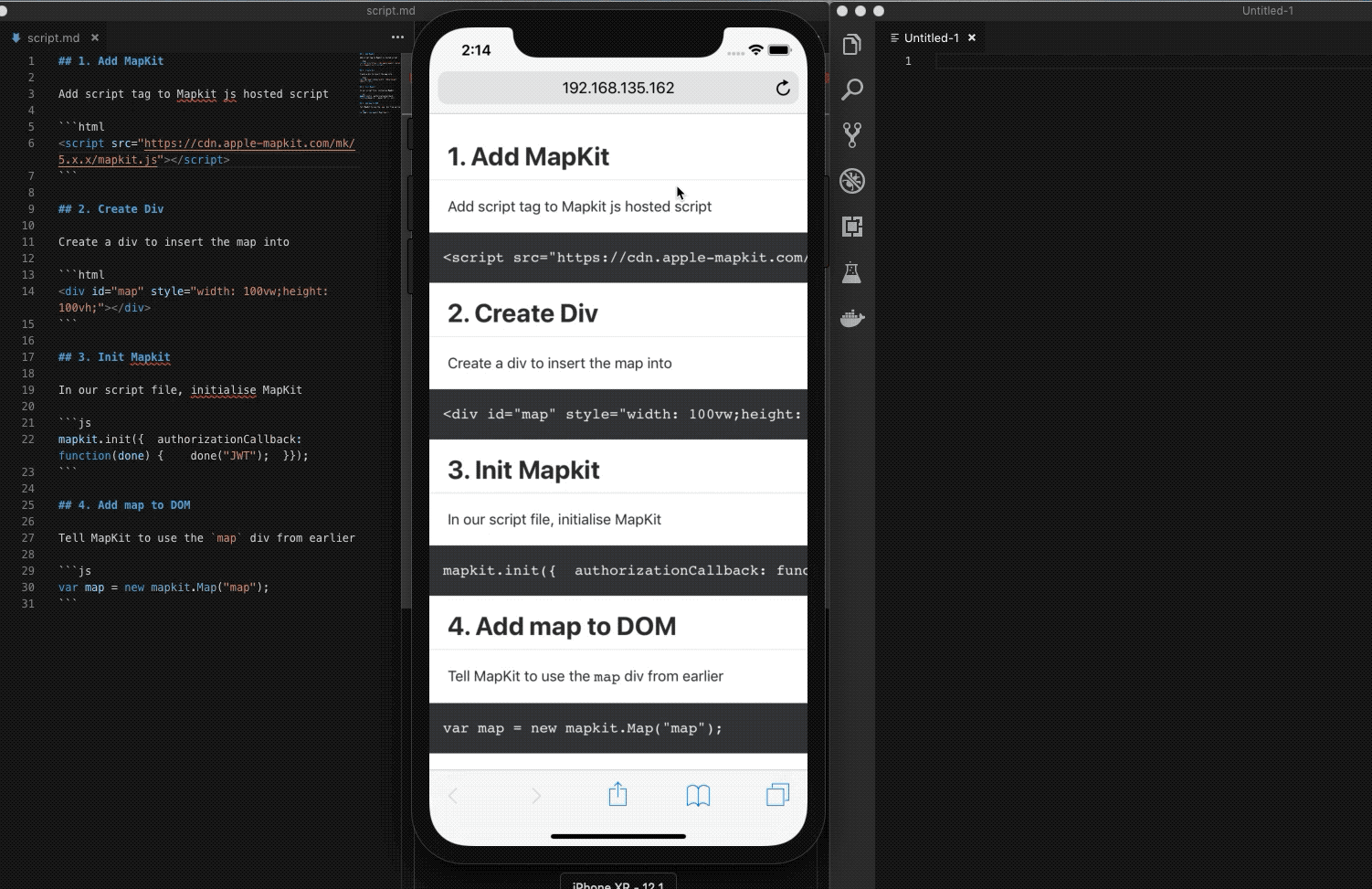Click the '2. Create Div' heading in simulator
The width and height of the screenshot is (1372, 889).
point(522,313)
